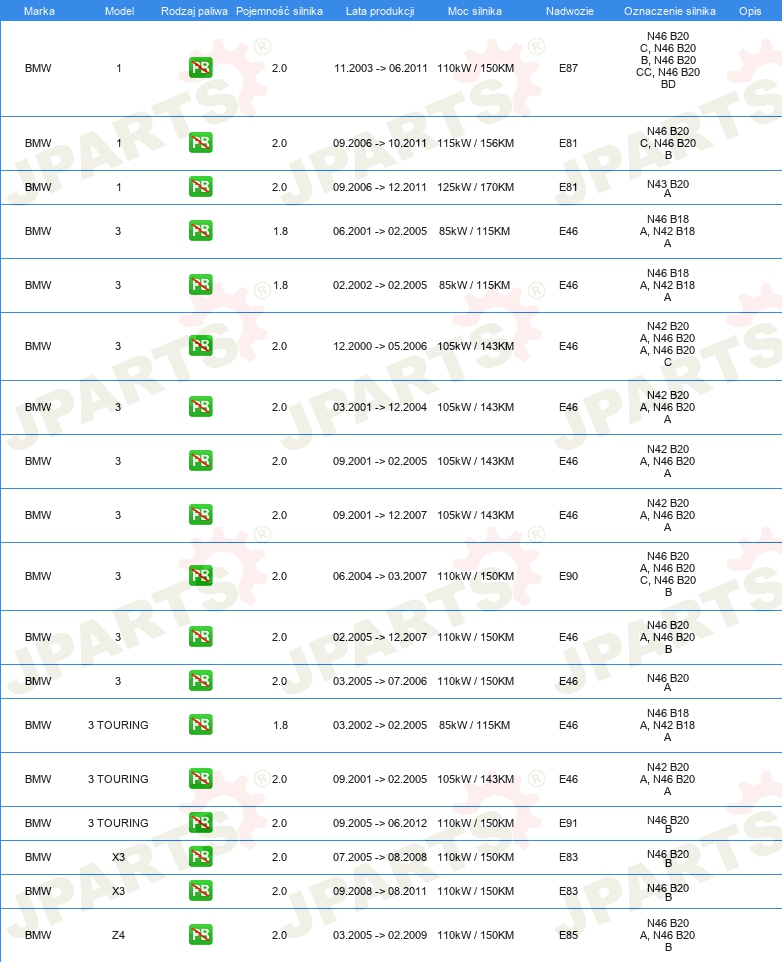Screen dimensions: 782x962
Task: Select the date range 07.2005 -> 08.2008
Action: click(x=380, y=857)
